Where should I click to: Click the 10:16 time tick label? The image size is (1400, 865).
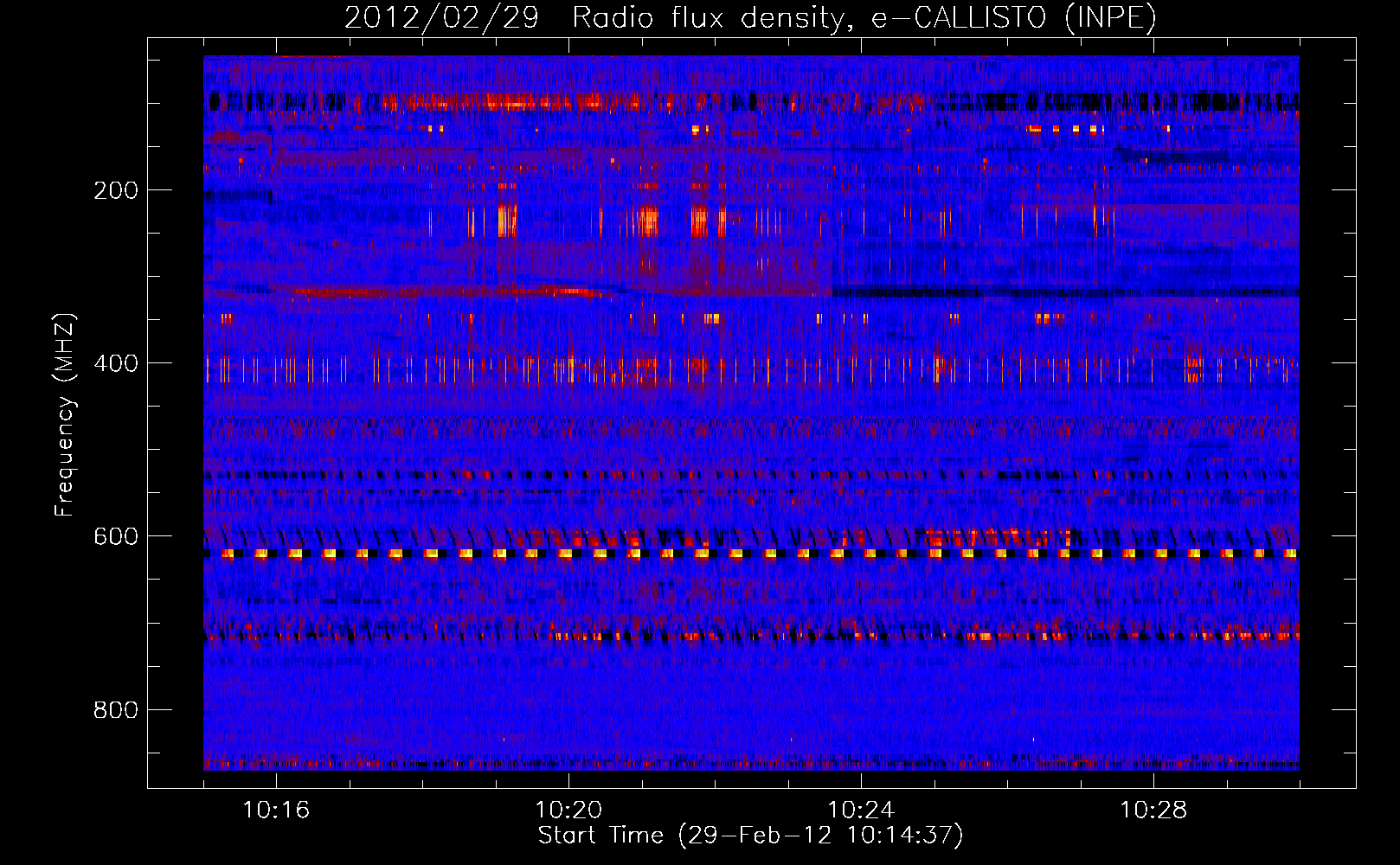pos(276,811)
